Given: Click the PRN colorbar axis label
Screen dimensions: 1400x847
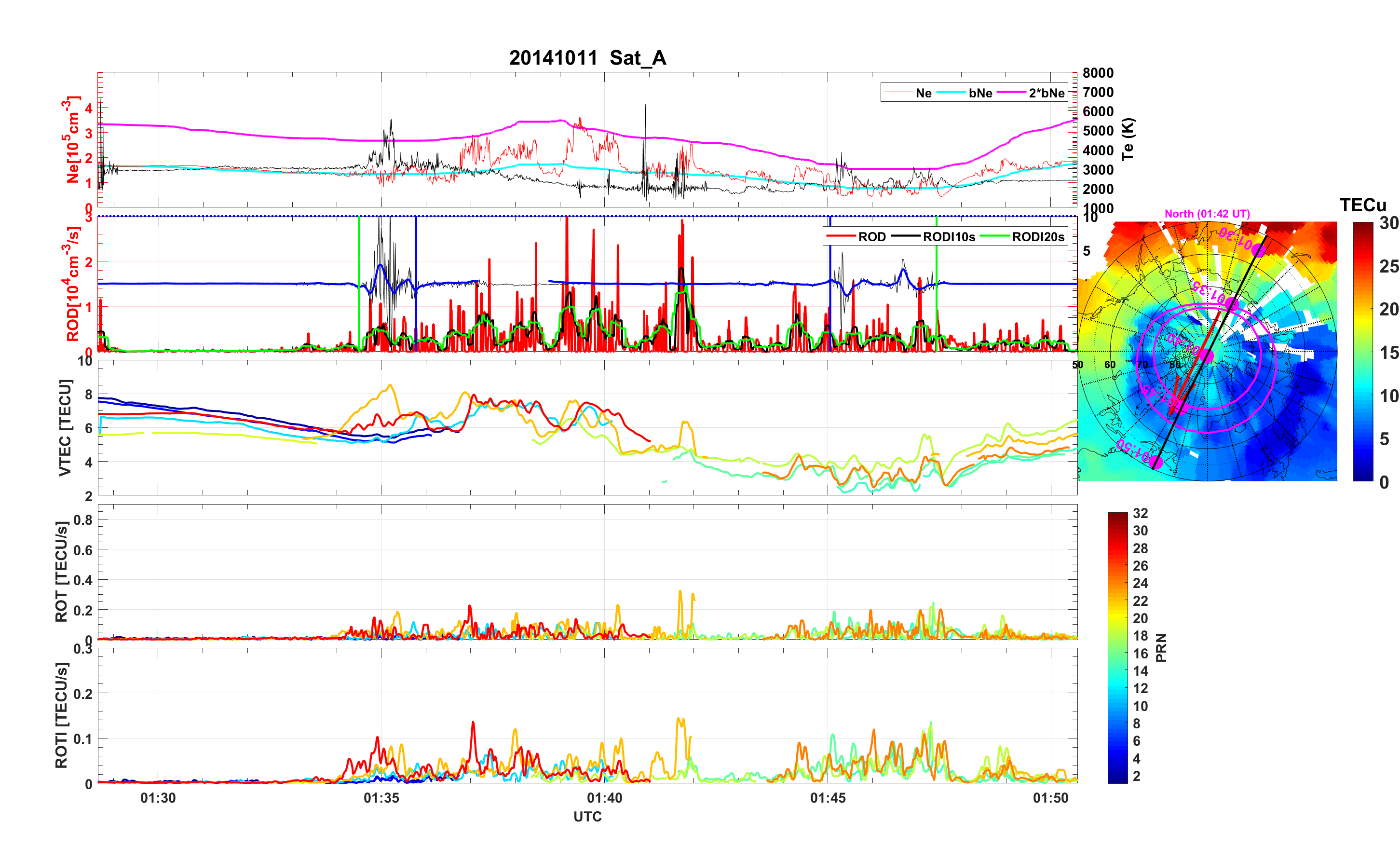Looking at the screenshot, I should tap(1161, 647).
